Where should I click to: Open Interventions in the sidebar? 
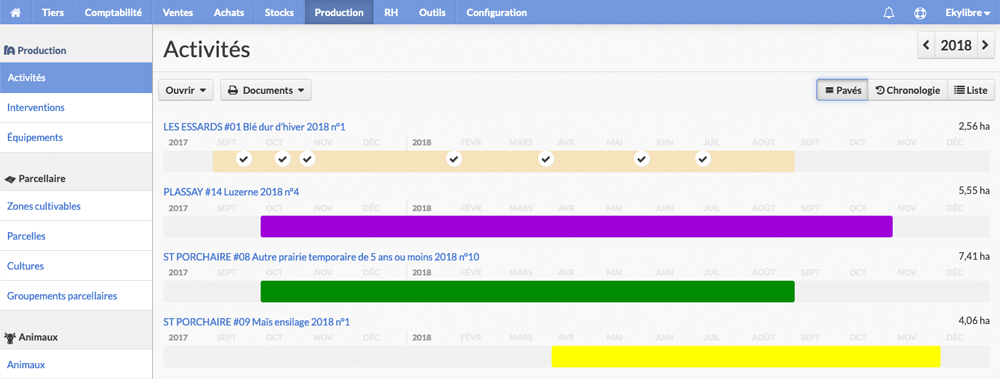tap(76, 108)
